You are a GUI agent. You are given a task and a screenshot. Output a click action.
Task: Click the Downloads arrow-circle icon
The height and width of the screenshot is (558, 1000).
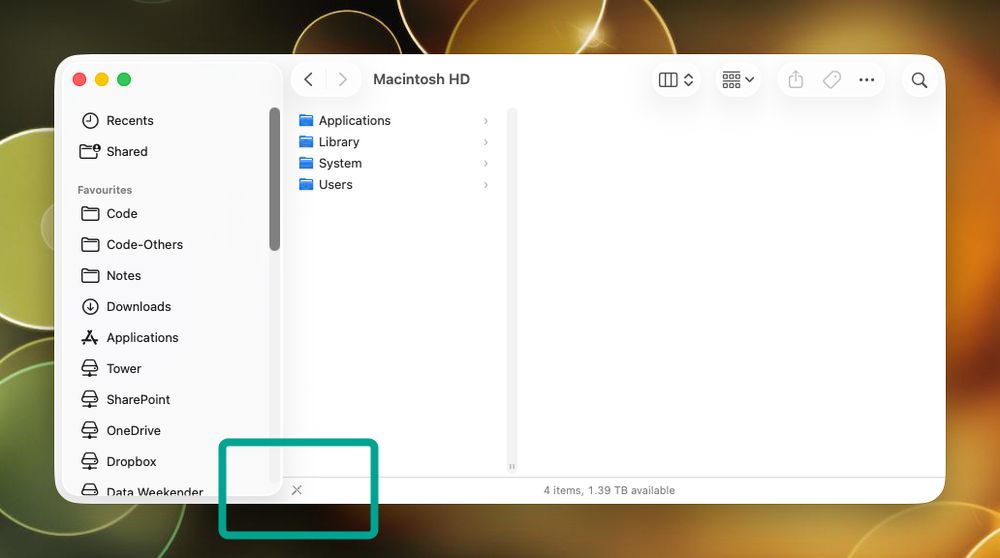[x=90, y=307]
